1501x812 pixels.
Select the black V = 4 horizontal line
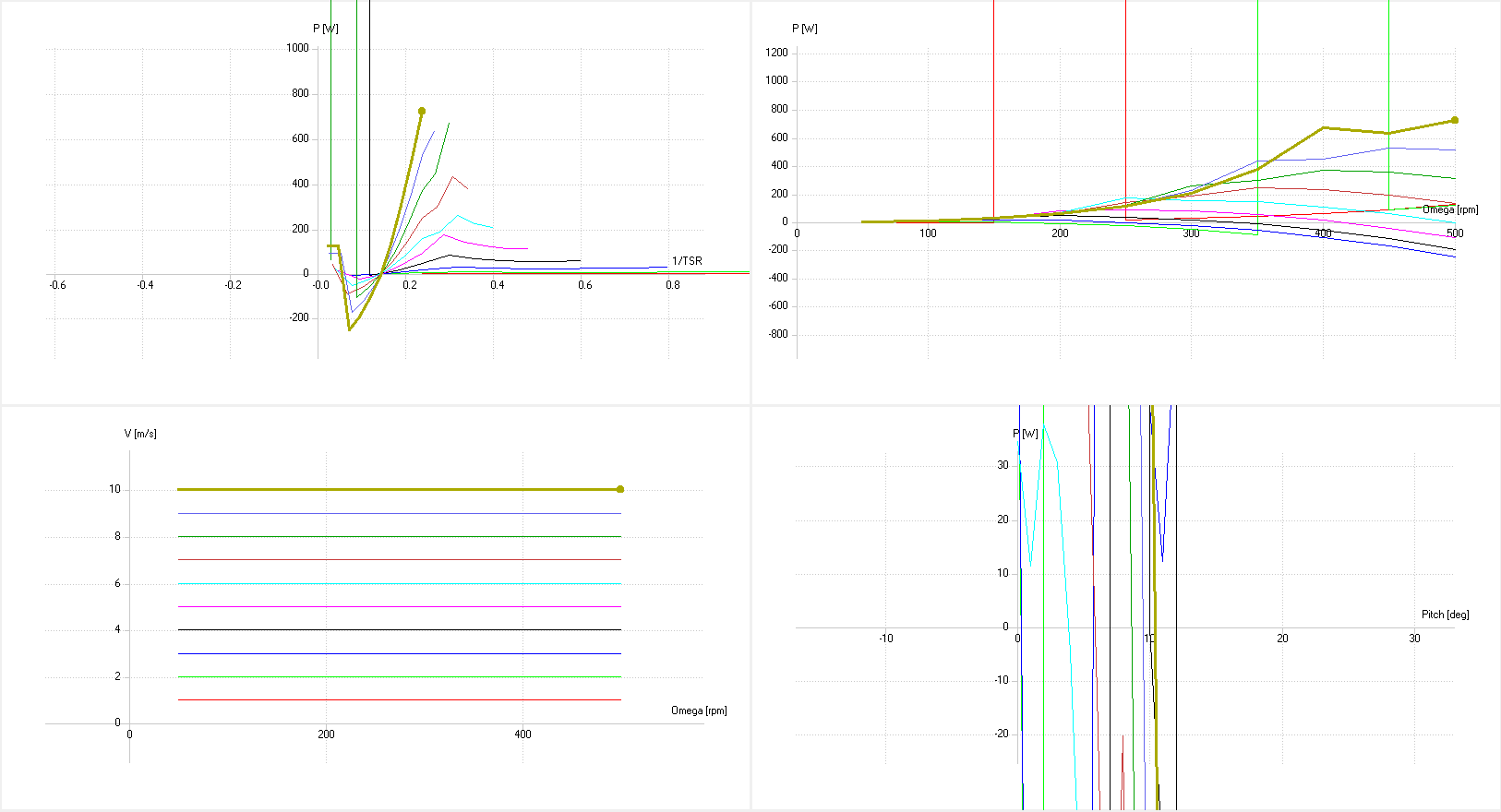(399, 629)
